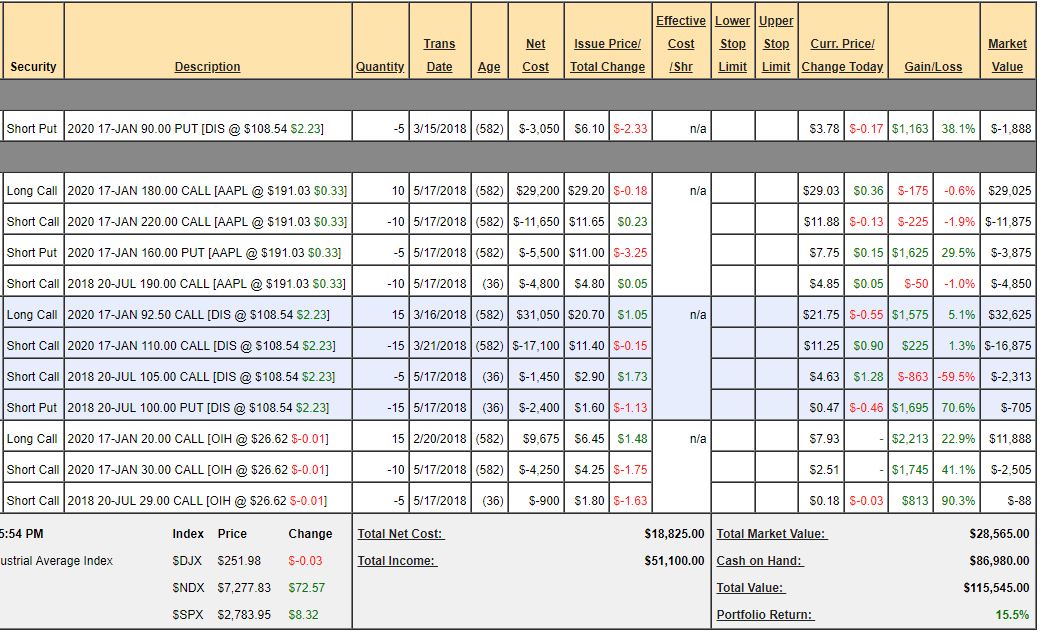Click the Portfolio Return link
The image size is (1040, 632).
click(x=765, y=615)
